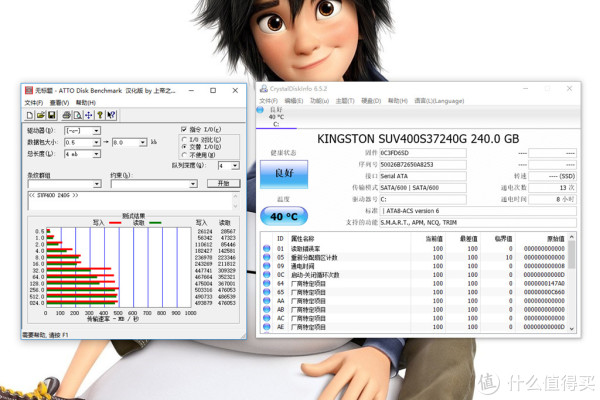Open 文件(F) menu in CrystalDiskInfo
This screenshot has width=600, height=400.
269,101
